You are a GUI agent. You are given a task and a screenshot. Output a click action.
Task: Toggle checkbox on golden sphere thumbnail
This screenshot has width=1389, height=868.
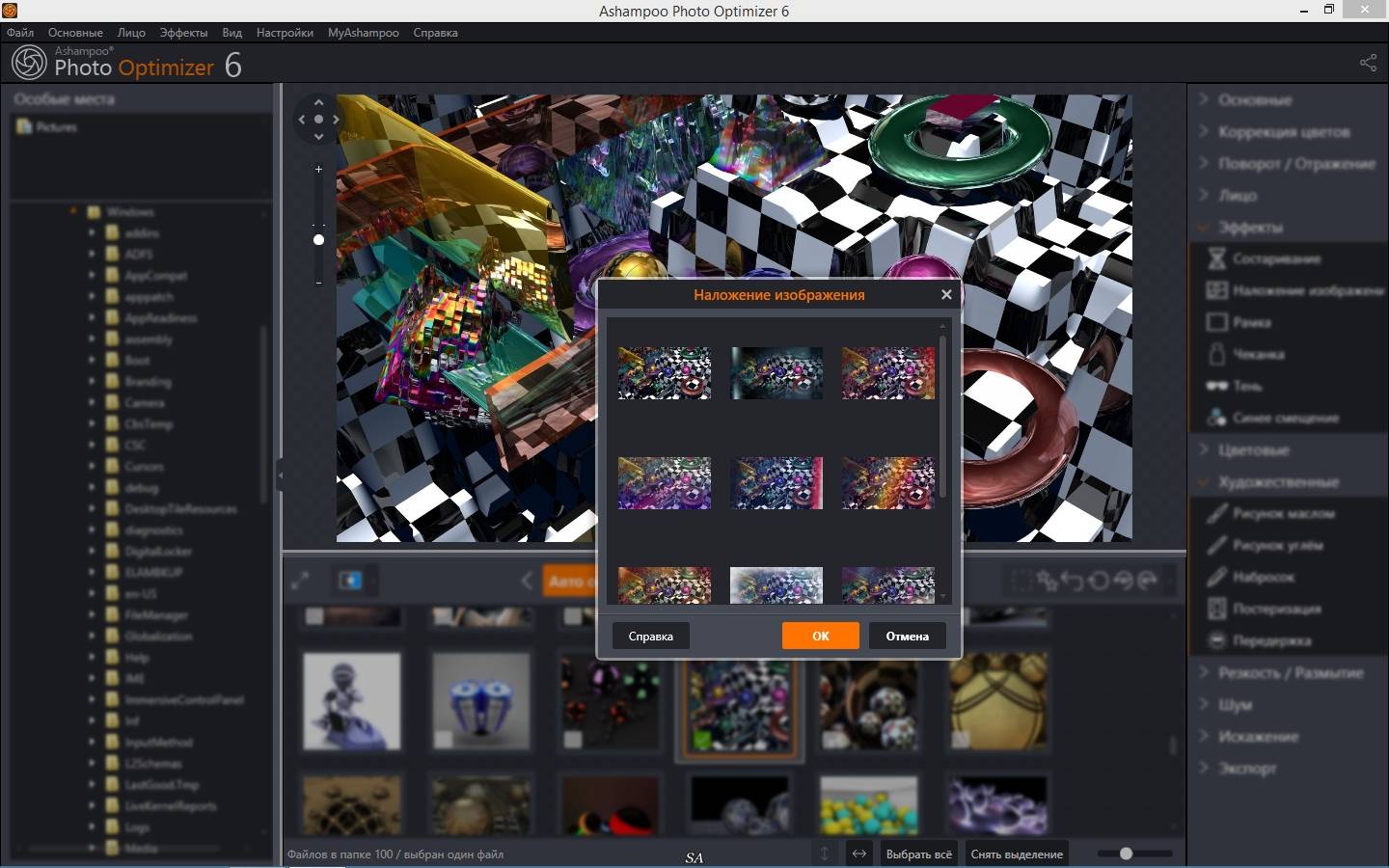[960, 740]
